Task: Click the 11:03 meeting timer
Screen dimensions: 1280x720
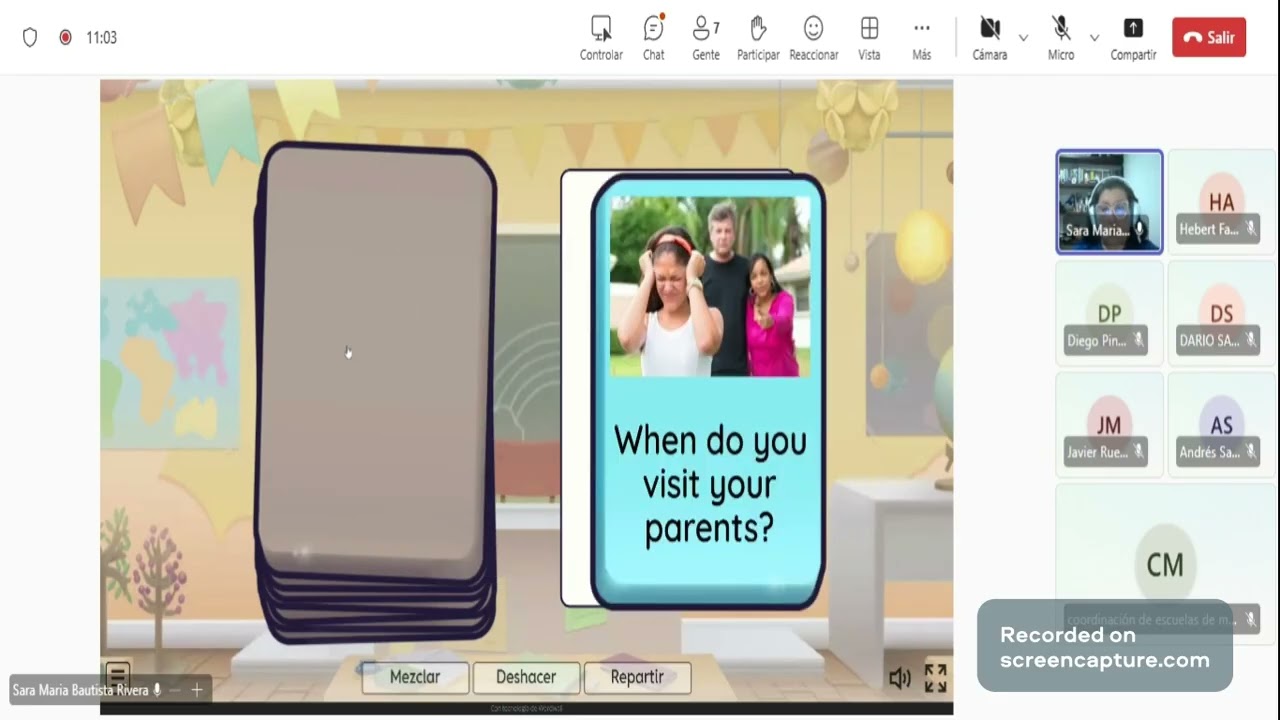Action: pos(101,37)
